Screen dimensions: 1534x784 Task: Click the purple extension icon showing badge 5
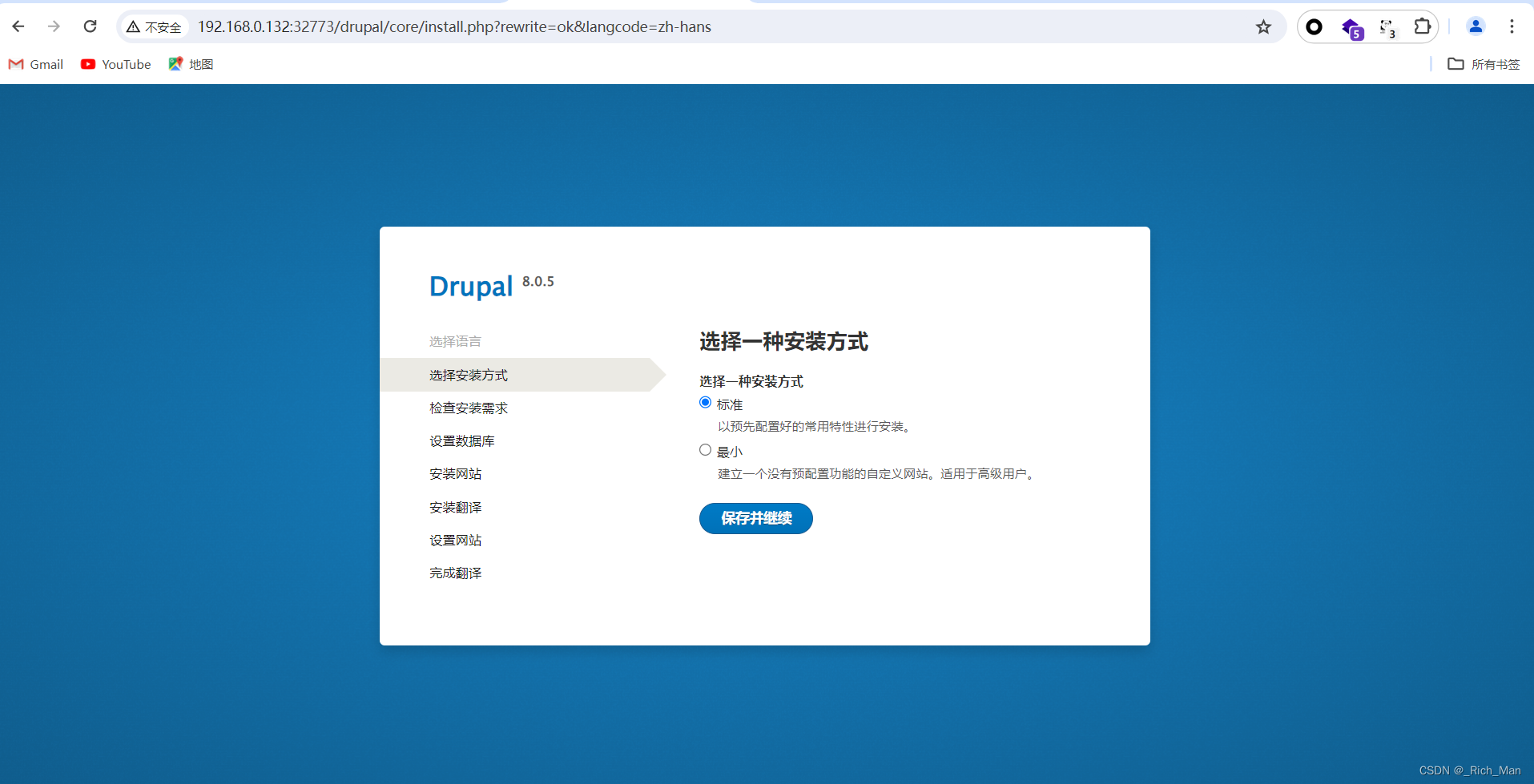tap(1351, 26)
